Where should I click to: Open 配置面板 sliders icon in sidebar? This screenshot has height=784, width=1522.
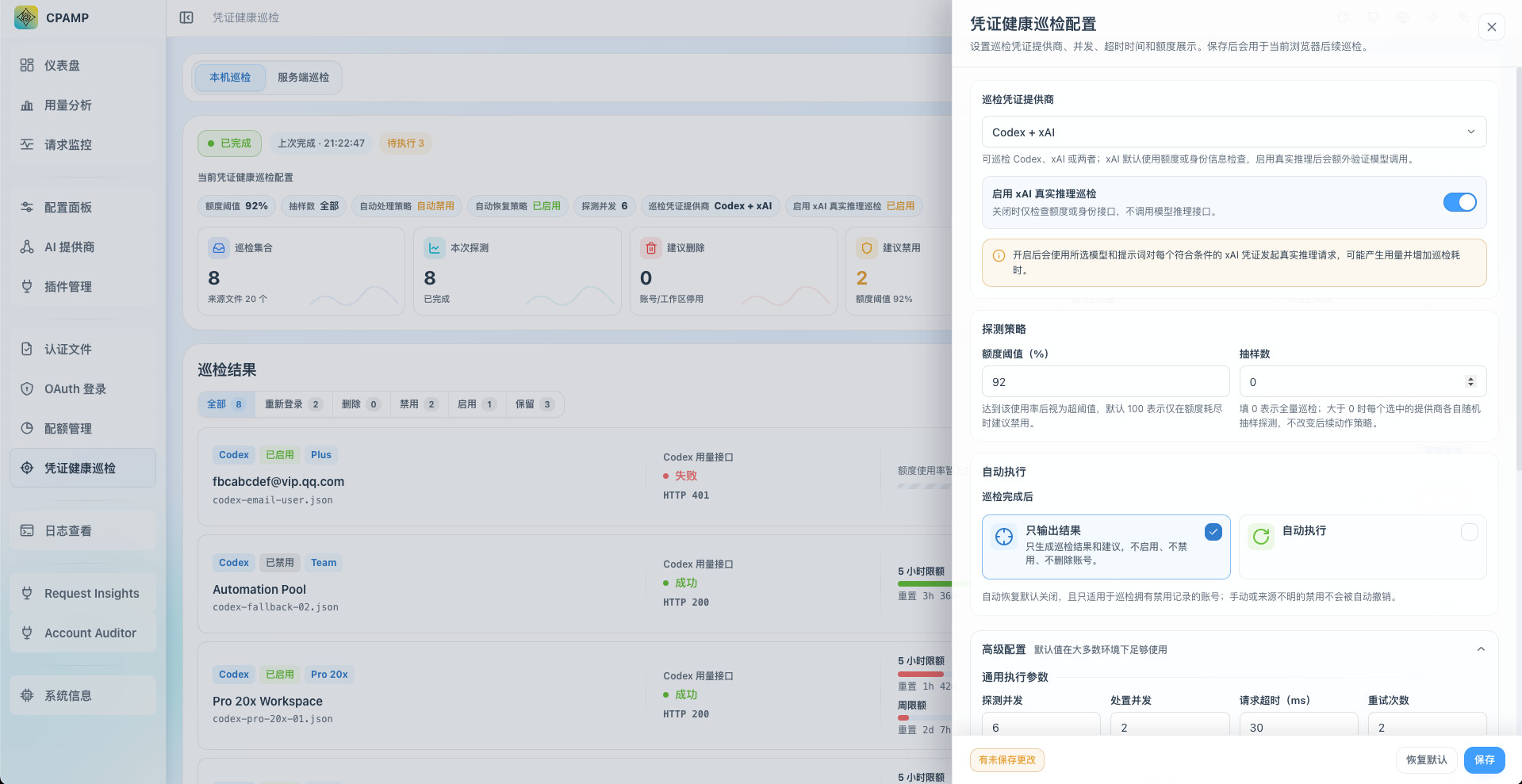tap(27, 207)
